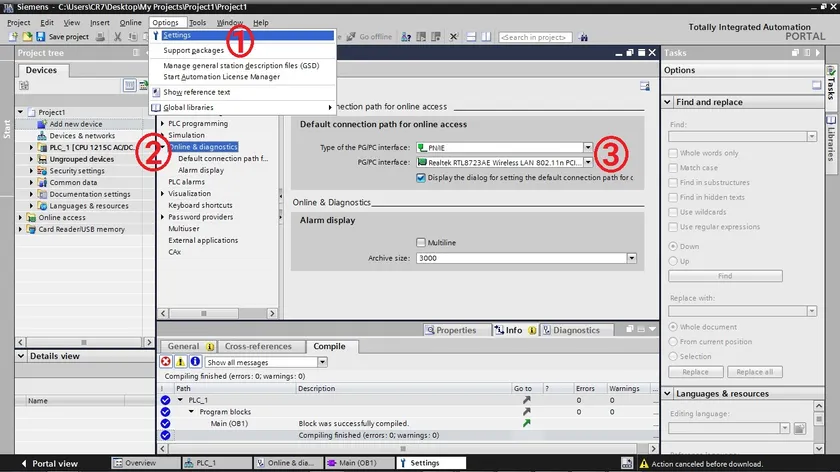Image resolution: width=840 pixels, height=472 pixels.
Task: Split editor space vertically icon
Action: [486, 37]
